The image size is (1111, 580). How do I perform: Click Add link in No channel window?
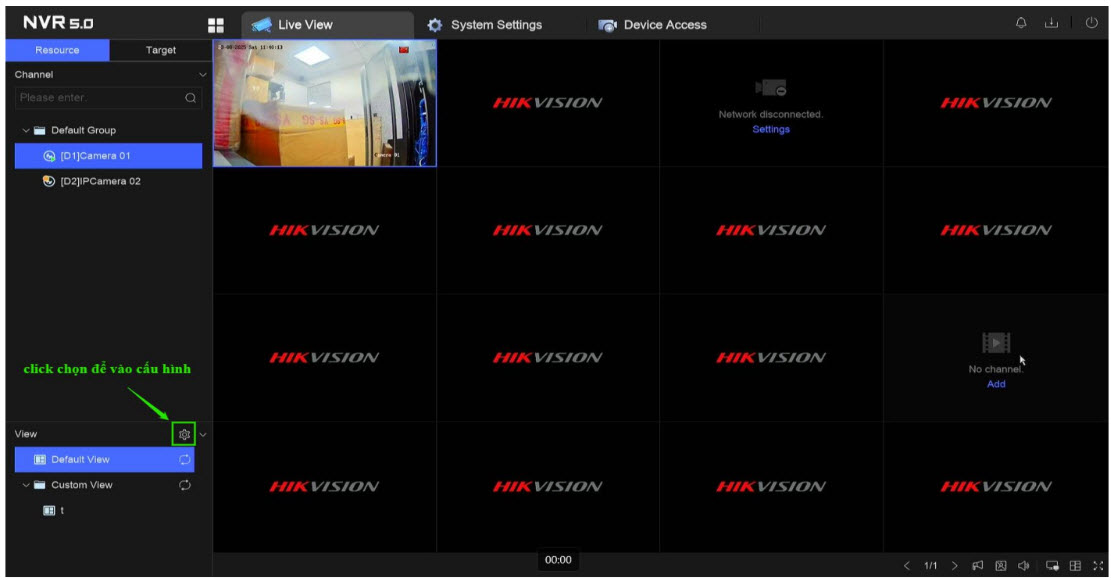996,384
